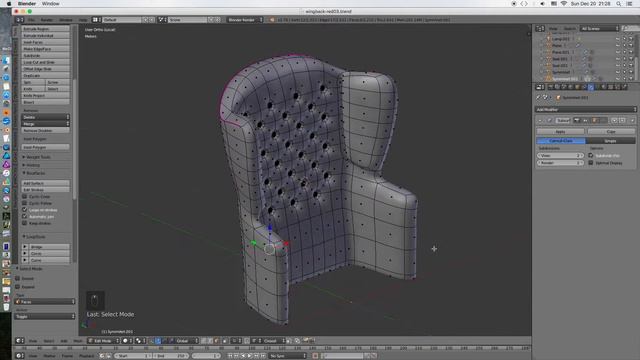Viewport: 640px width, 360px height.
Task: Open 3D viewport Select menu
Action: [x=49, y=341]
